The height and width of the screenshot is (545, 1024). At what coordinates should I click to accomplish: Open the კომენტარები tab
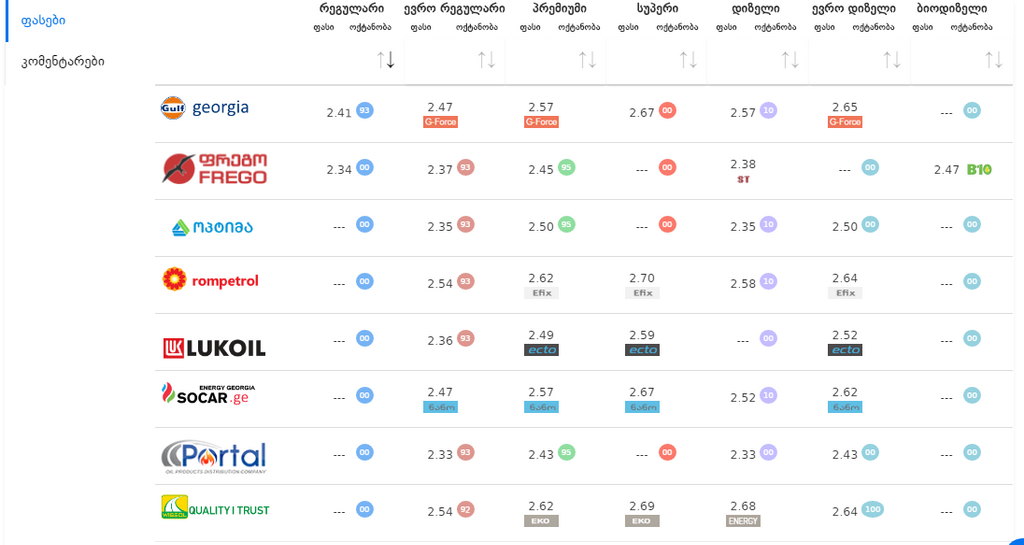[62, 61]
